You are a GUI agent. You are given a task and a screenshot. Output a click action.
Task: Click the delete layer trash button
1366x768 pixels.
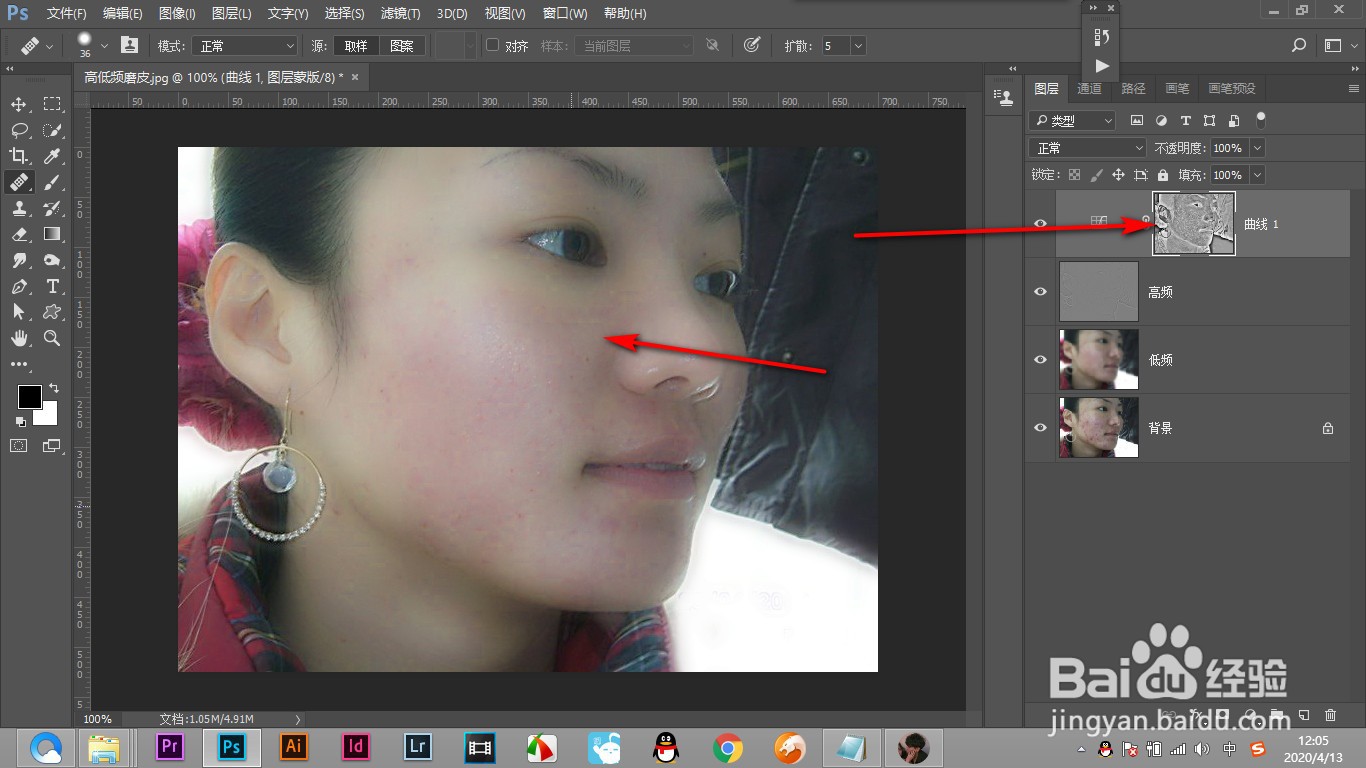point(1330,716)
